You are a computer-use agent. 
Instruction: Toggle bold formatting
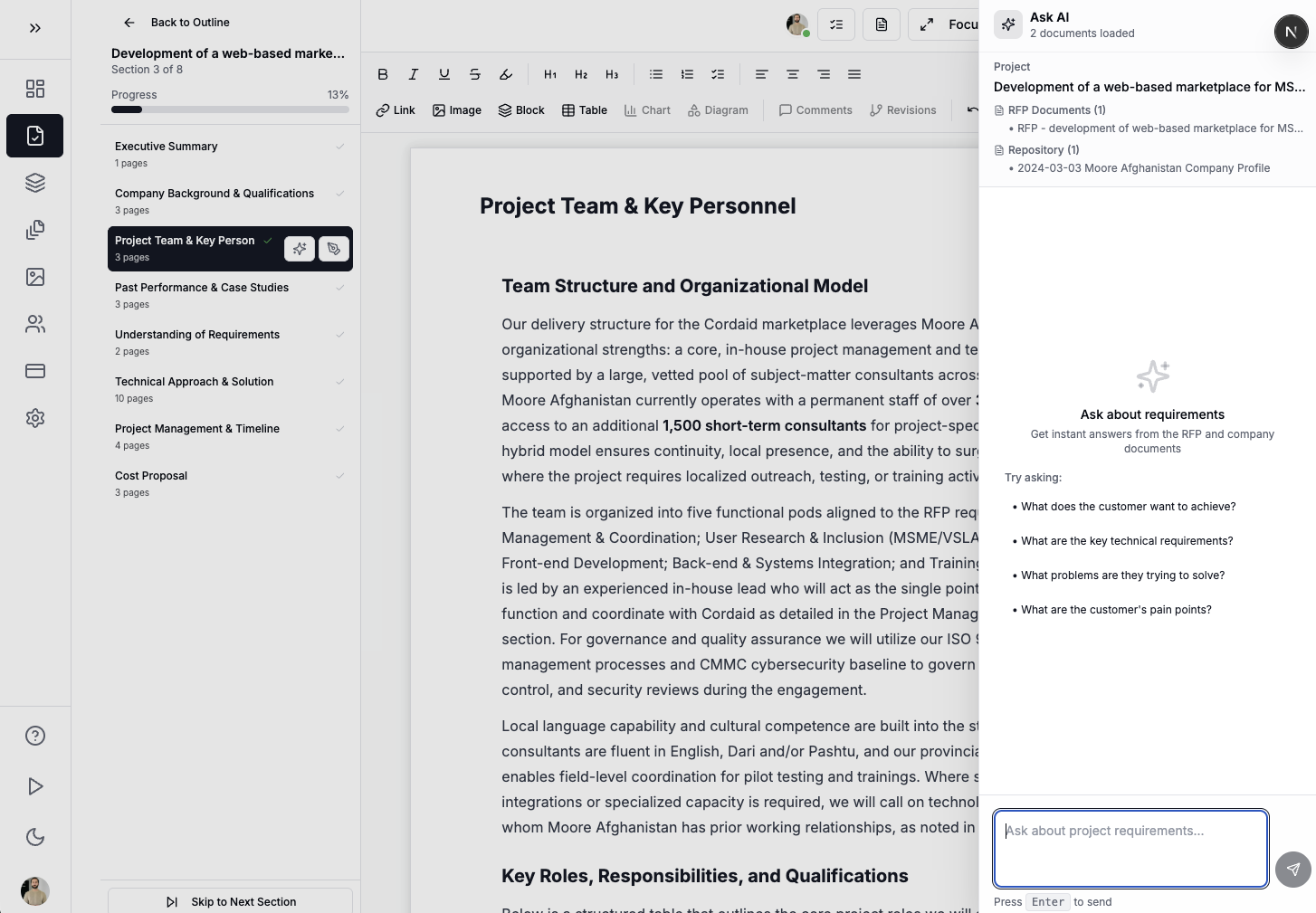383,74
